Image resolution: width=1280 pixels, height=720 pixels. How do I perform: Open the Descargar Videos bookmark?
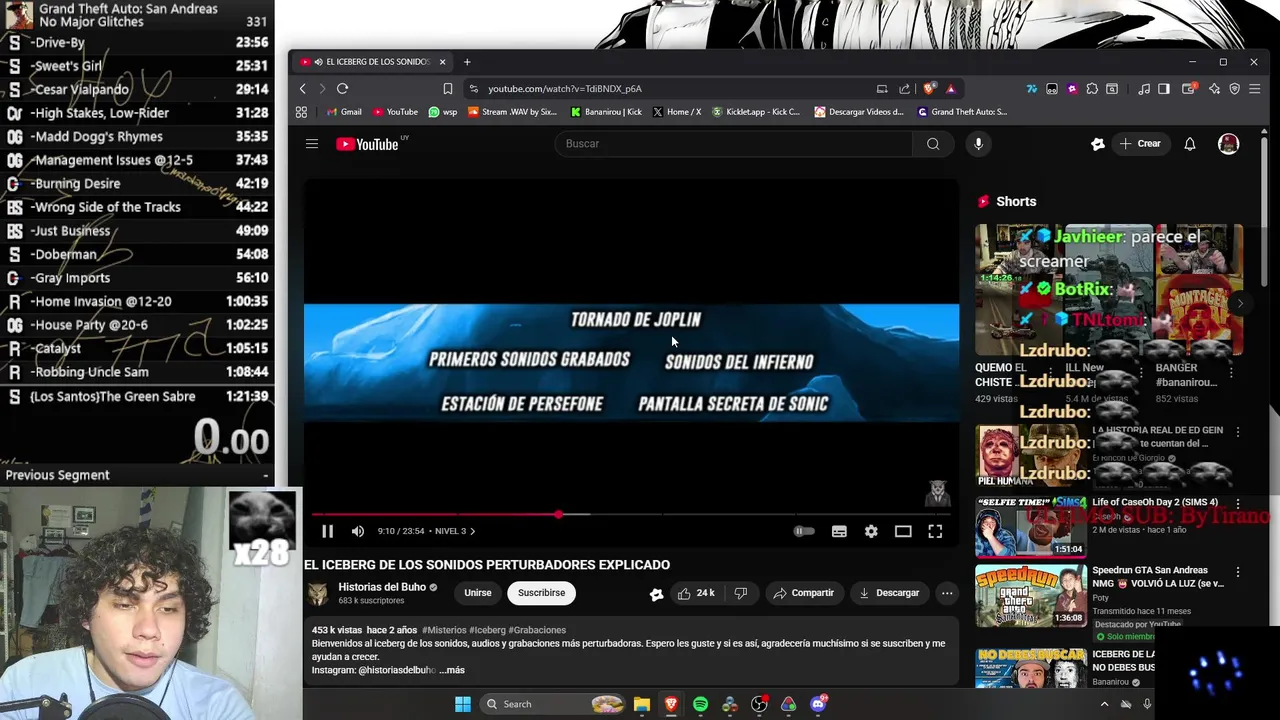(x=859, y=112)
